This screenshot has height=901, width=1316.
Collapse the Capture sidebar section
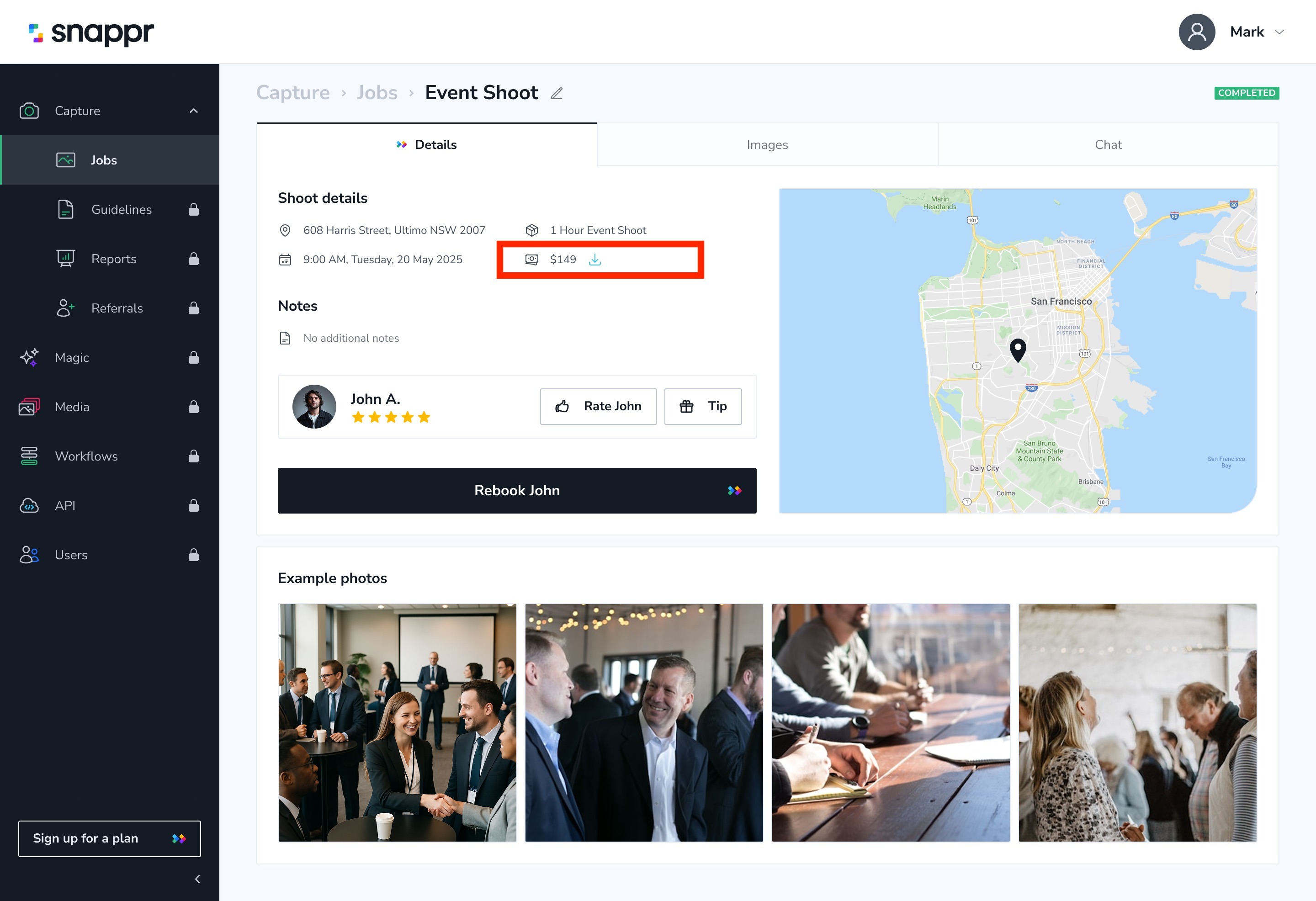coord(194,111)
